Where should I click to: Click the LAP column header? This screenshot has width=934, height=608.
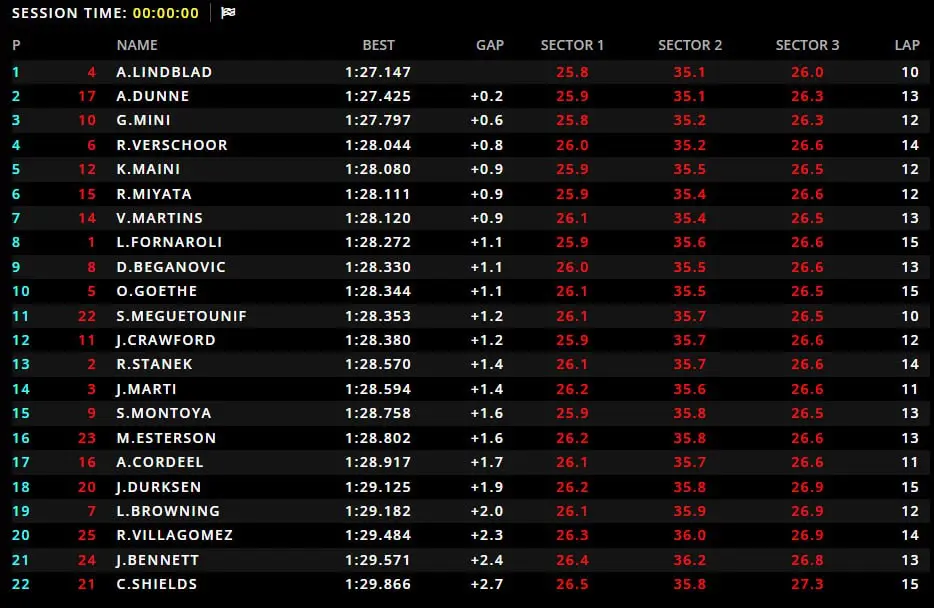click(907, 45)
